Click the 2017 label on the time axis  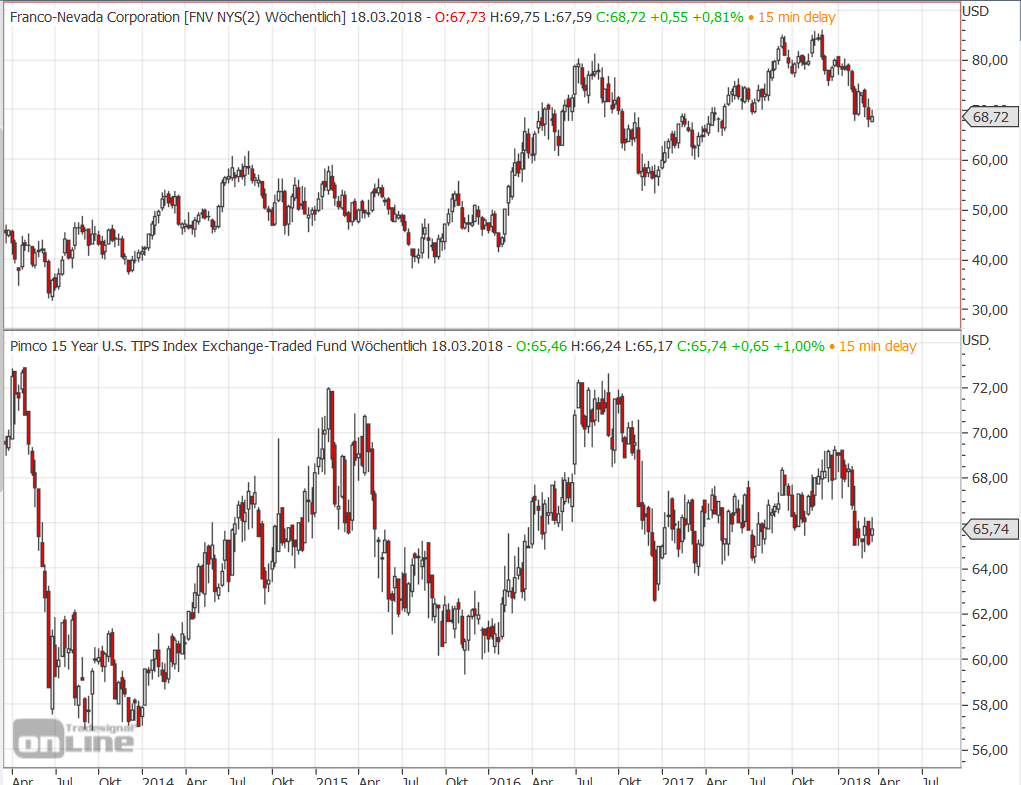pos(678,780)
